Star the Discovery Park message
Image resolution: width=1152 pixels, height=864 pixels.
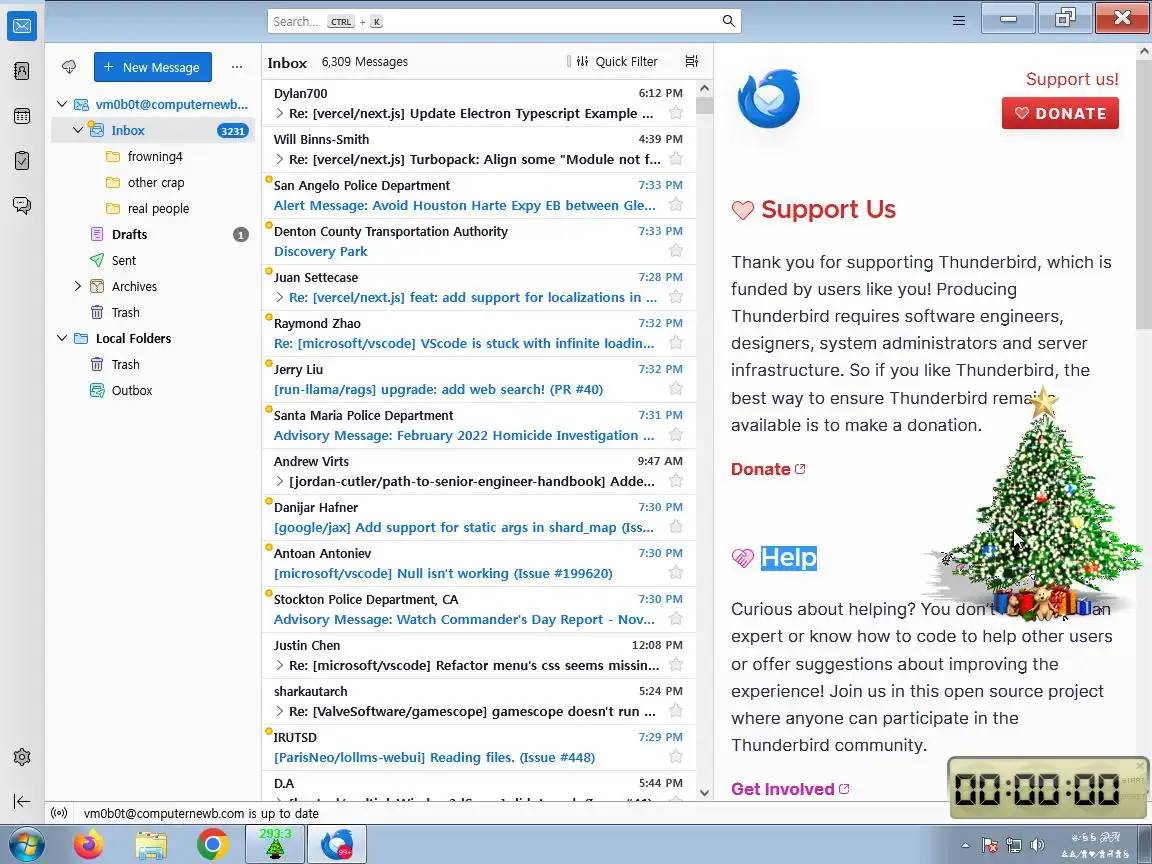[676, 251]
